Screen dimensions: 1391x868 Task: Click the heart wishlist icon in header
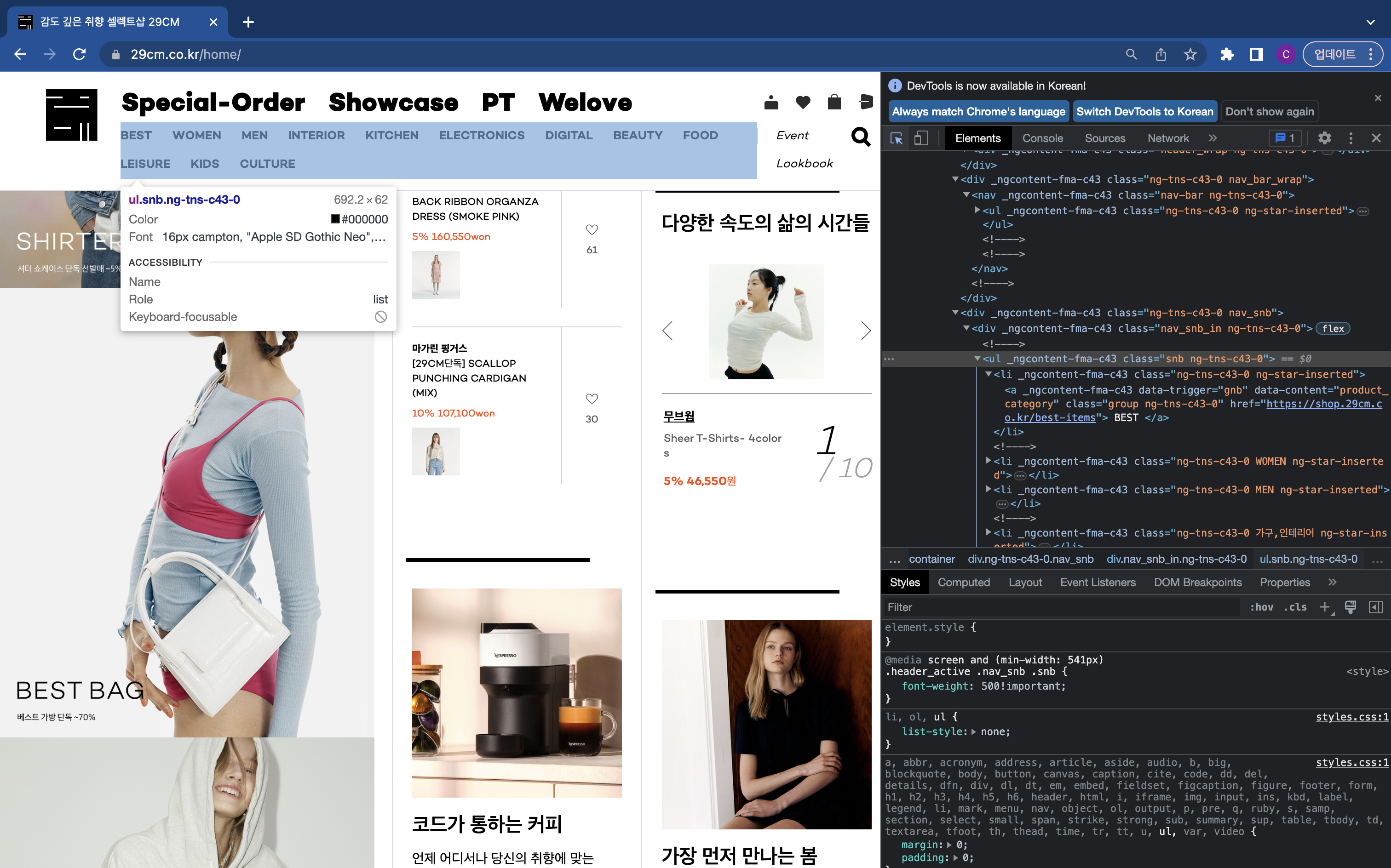[x=803, y=103]
